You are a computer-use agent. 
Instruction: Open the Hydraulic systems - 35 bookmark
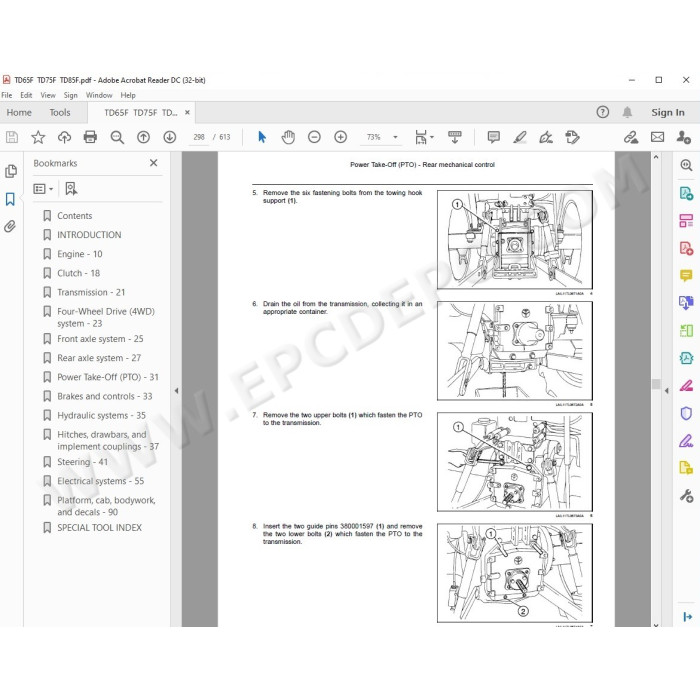coord(101,416)
